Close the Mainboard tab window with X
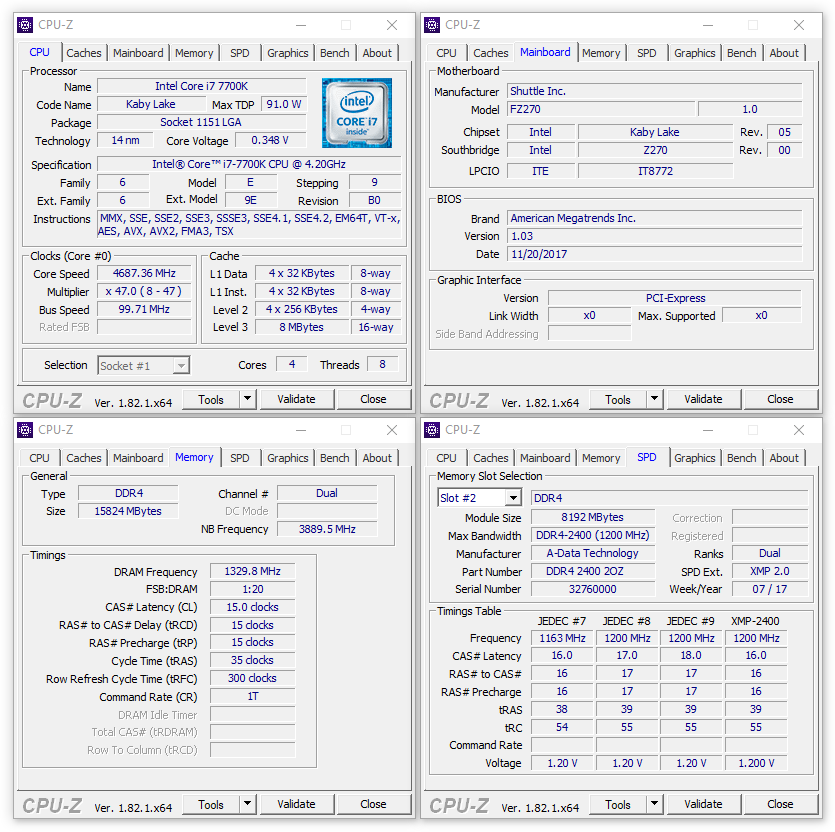 click(799, 25)
